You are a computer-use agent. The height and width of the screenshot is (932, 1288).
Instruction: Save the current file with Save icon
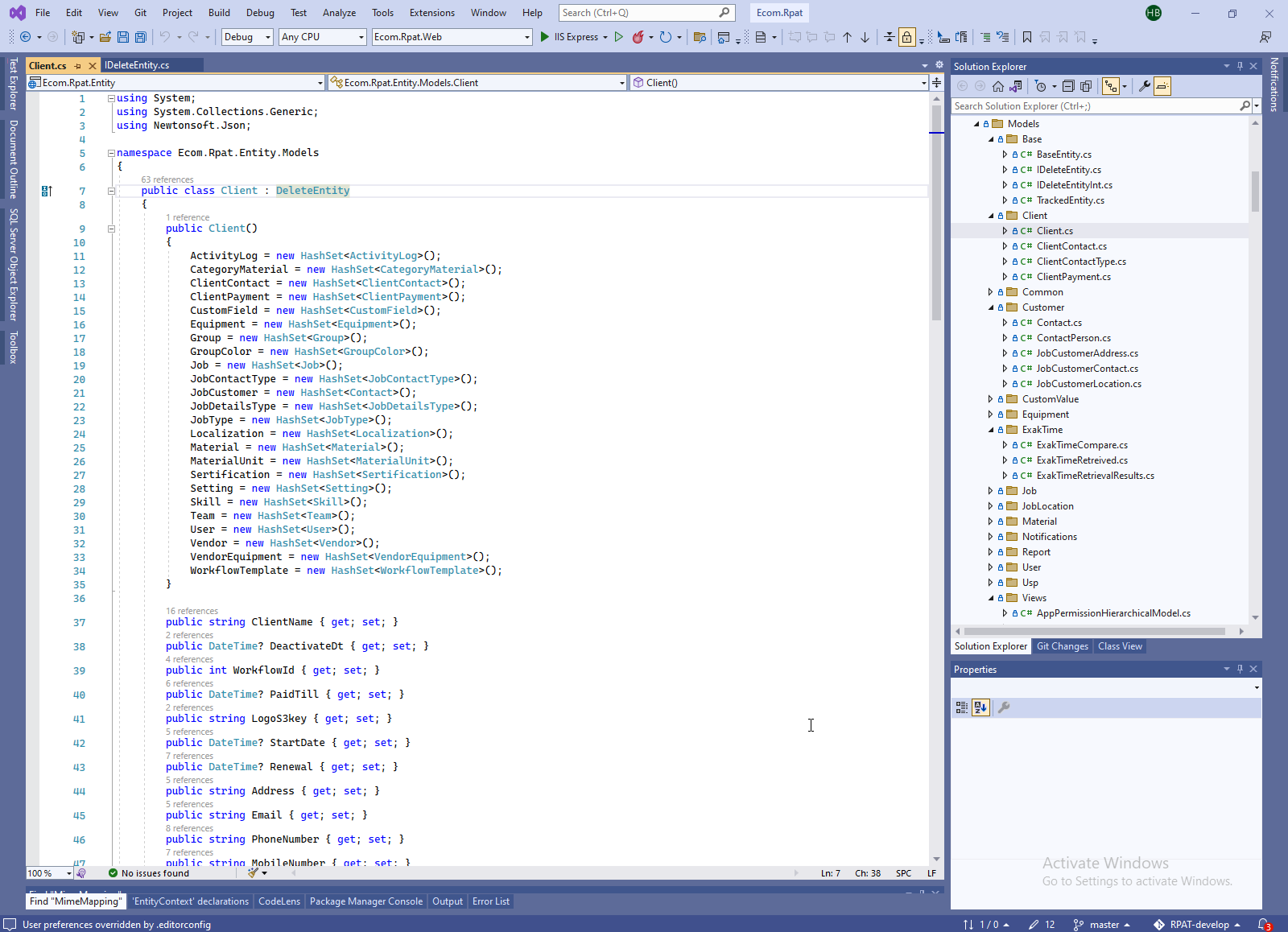pos(123,37)
